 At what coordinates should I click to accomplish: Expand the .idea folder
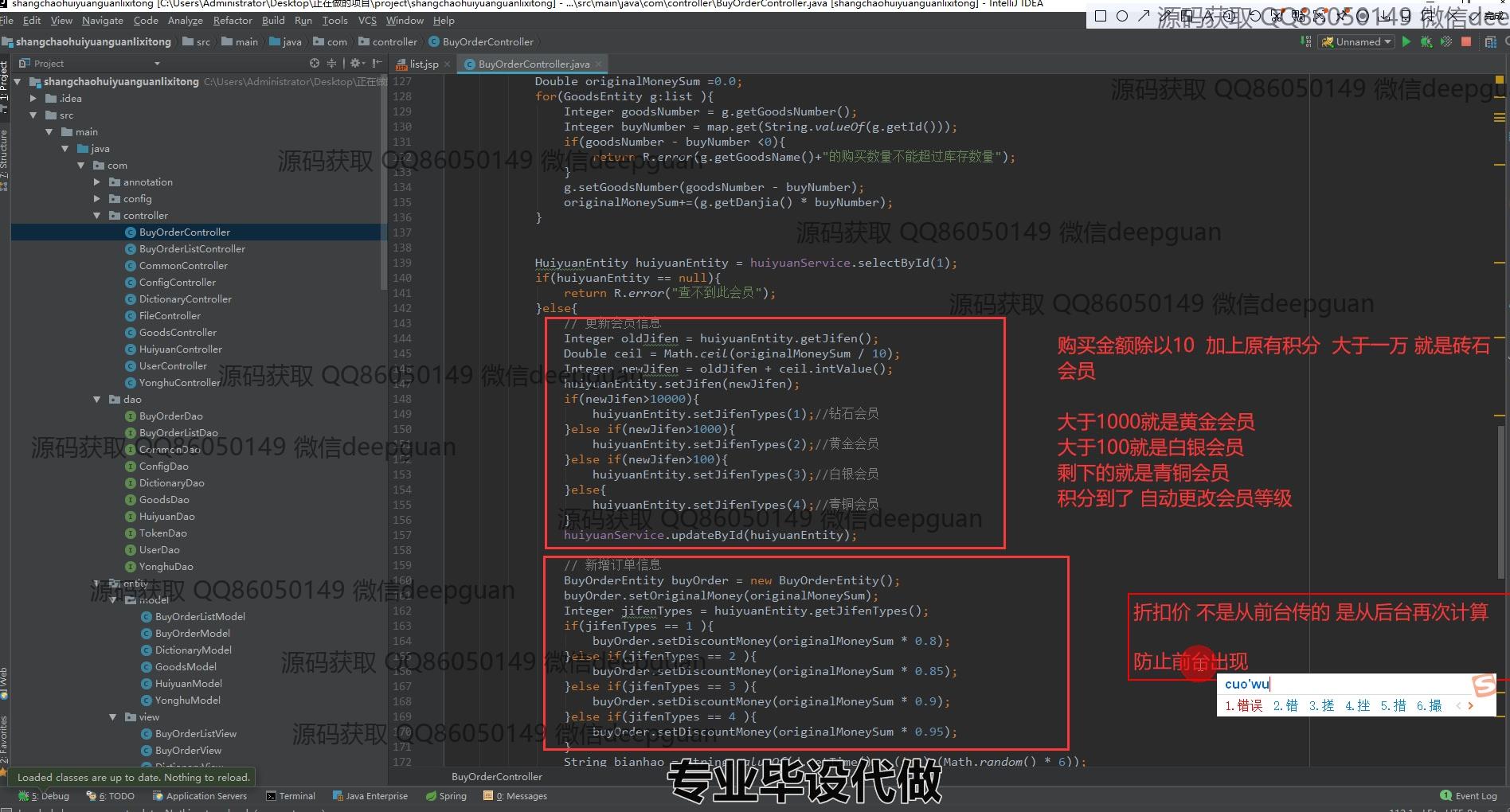33,99
